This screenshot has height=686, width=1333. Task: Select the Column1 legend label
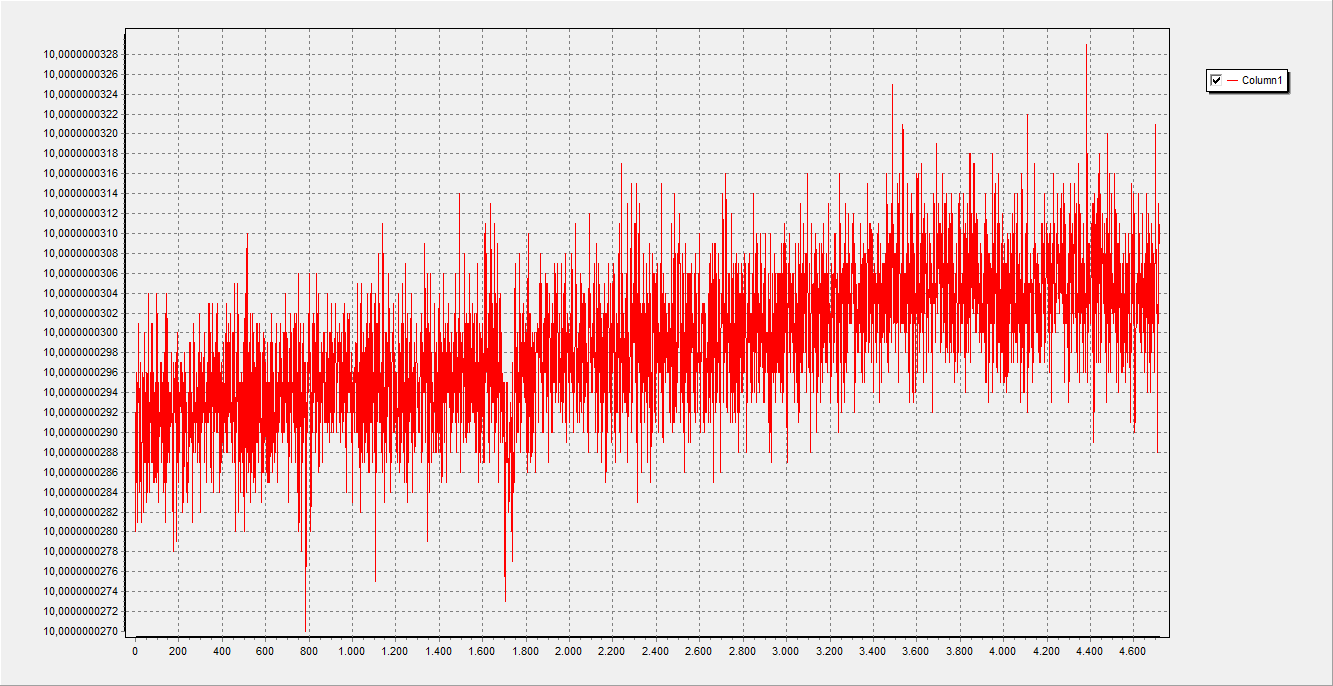point(1262,80)
